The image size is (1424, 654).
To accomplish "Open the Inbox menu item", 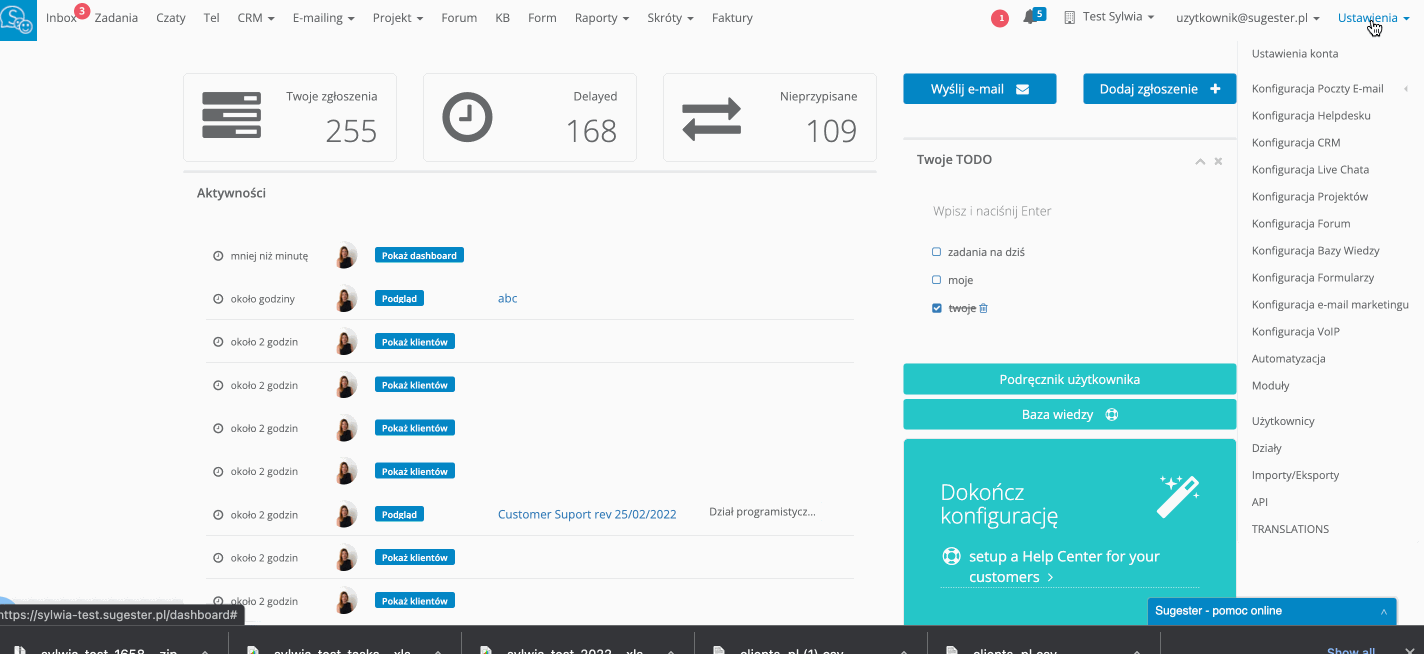I will (x=61, y=18).
